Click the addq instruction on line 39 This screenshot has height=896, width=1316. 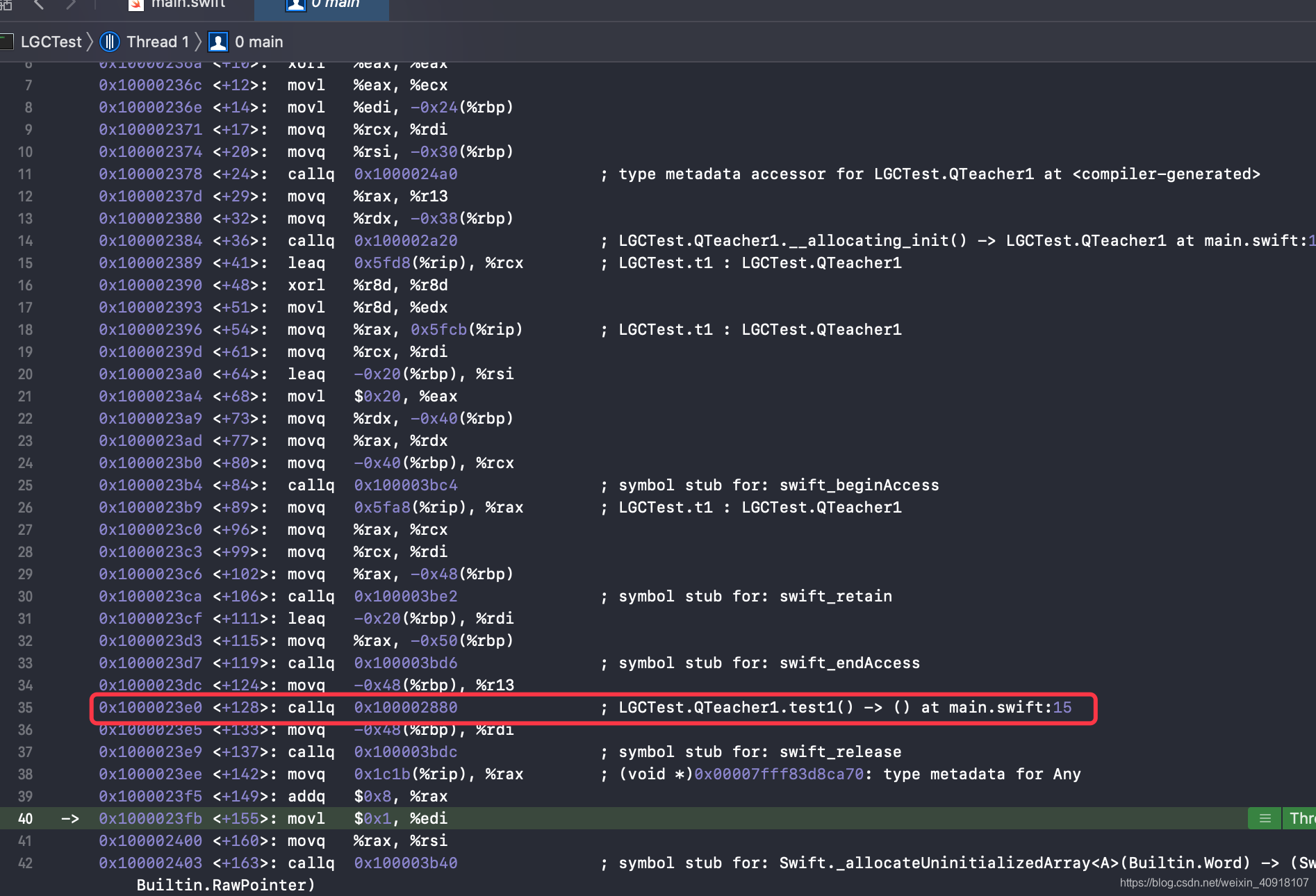tap(306, 797)
